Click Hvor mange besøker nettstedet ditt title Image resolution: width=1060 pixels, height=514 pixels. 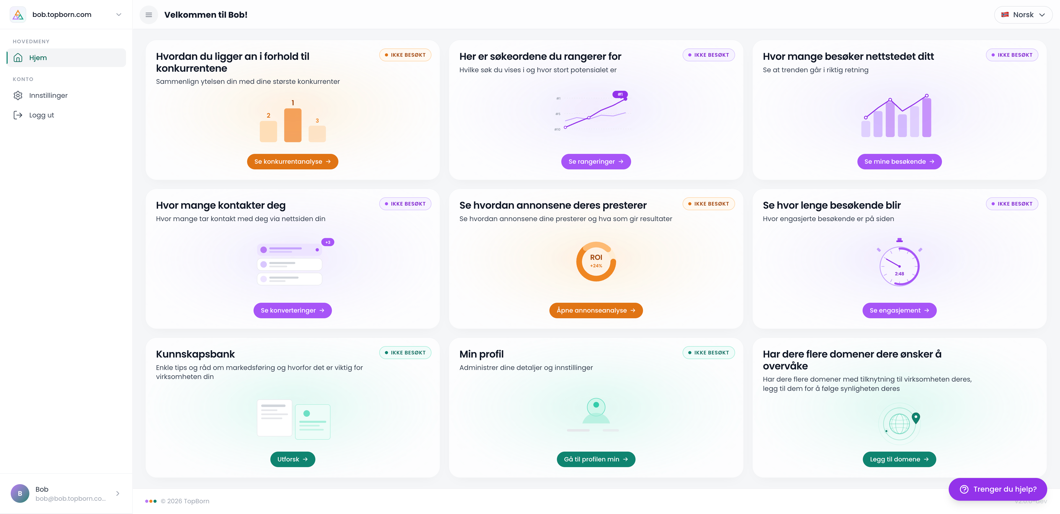pyautogui.click(x=848, y=56)
